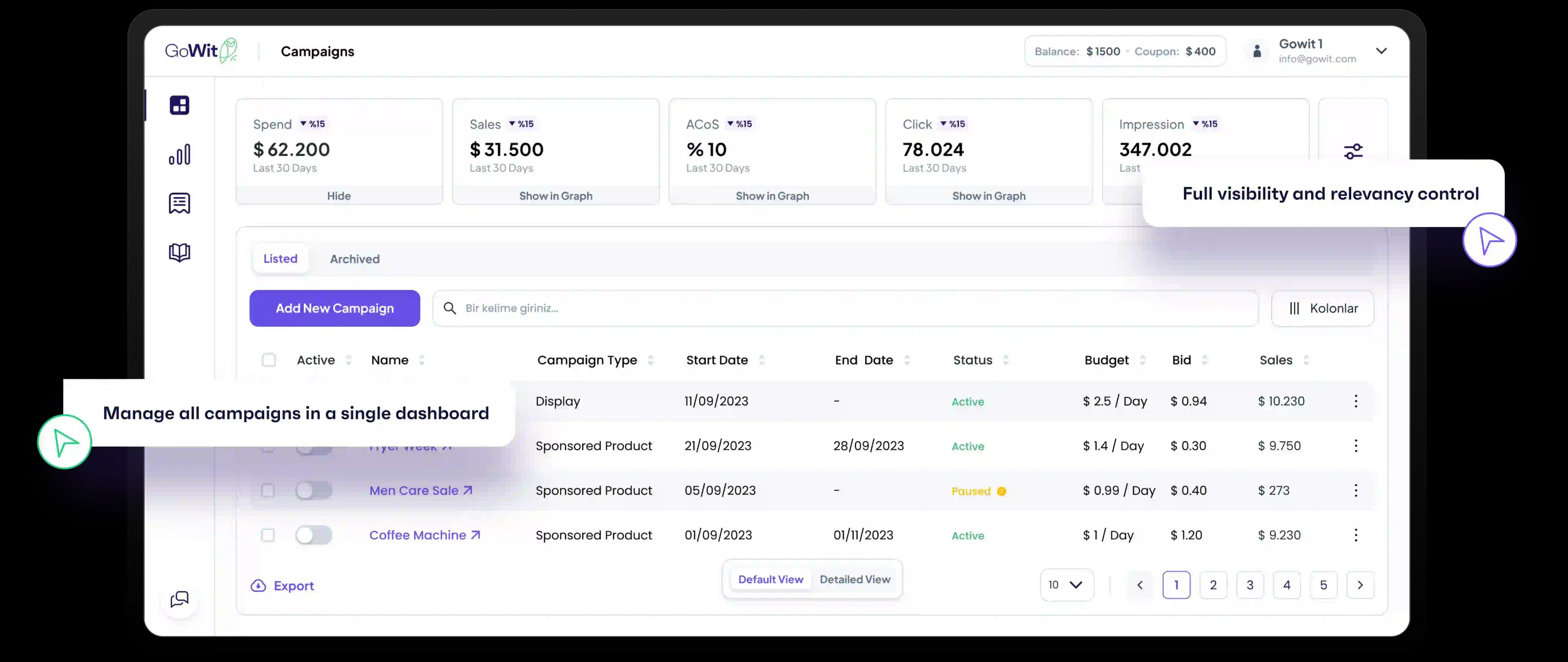
Task: Sort by Name column
Action: point(421,360)
